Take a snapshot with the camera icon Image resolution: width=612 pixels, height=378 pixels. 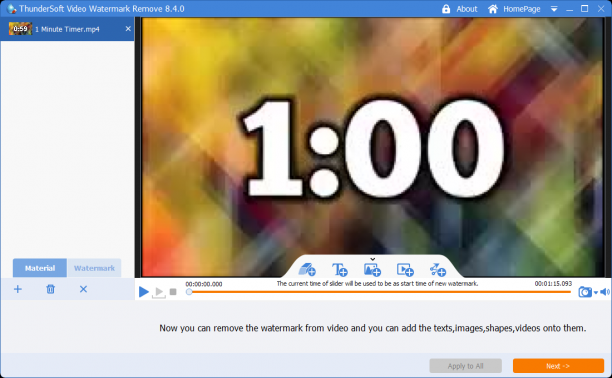pyautogui.click(x=585, y=292)
